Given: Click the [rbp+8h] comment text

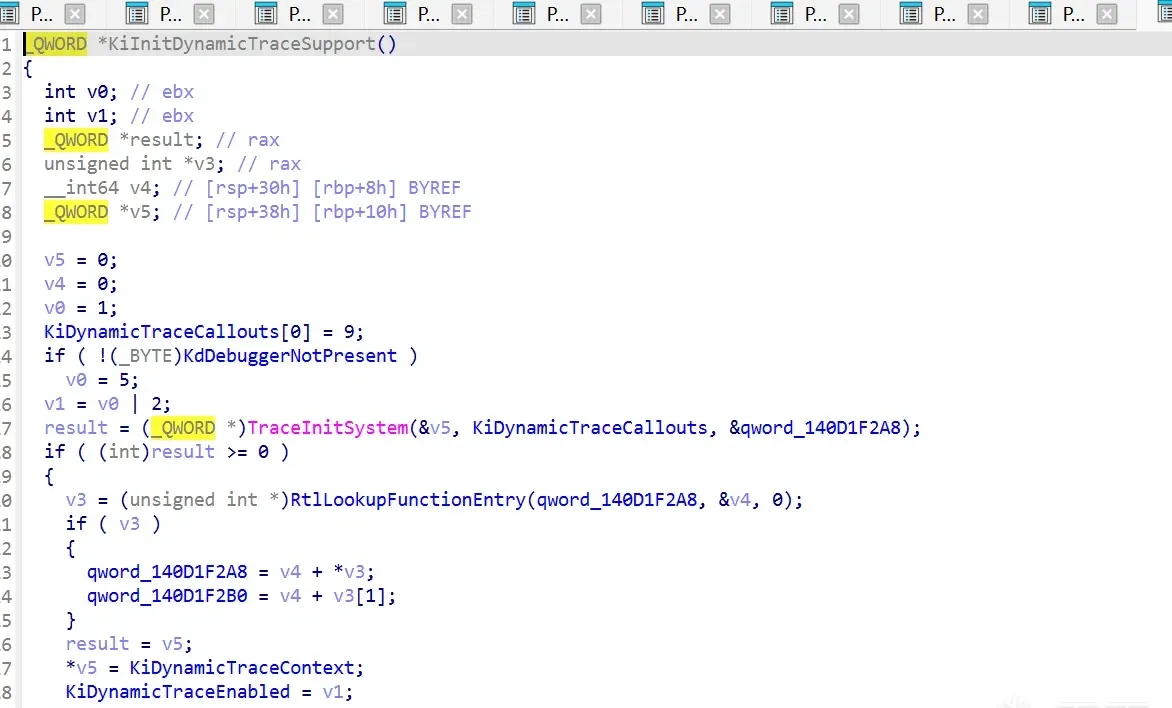Looking at the screenshot, I should click(355, 188).
